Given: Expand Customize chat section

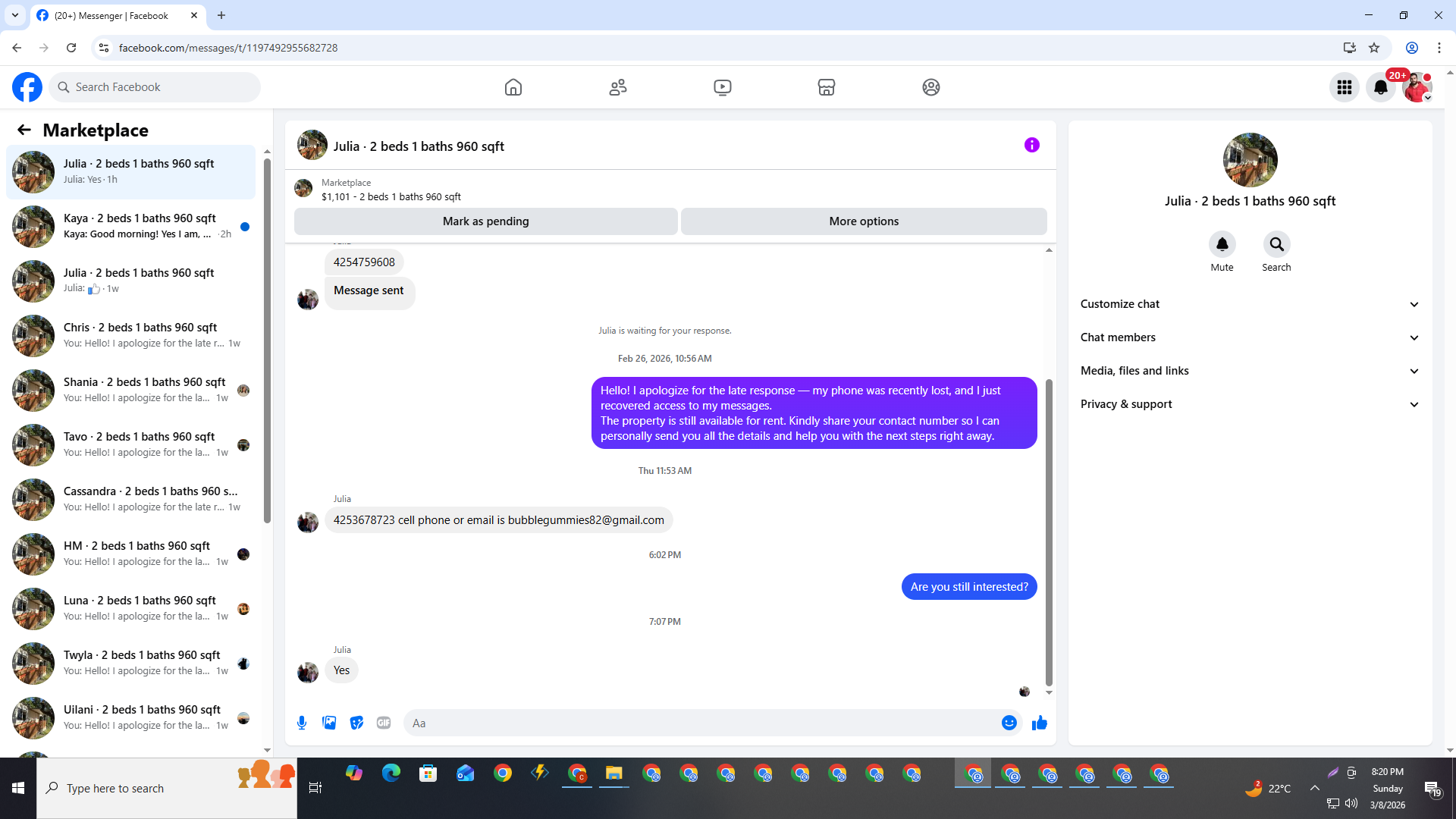Looking at the screenshot, I should pyautogui.click(x=1249, y=304).
